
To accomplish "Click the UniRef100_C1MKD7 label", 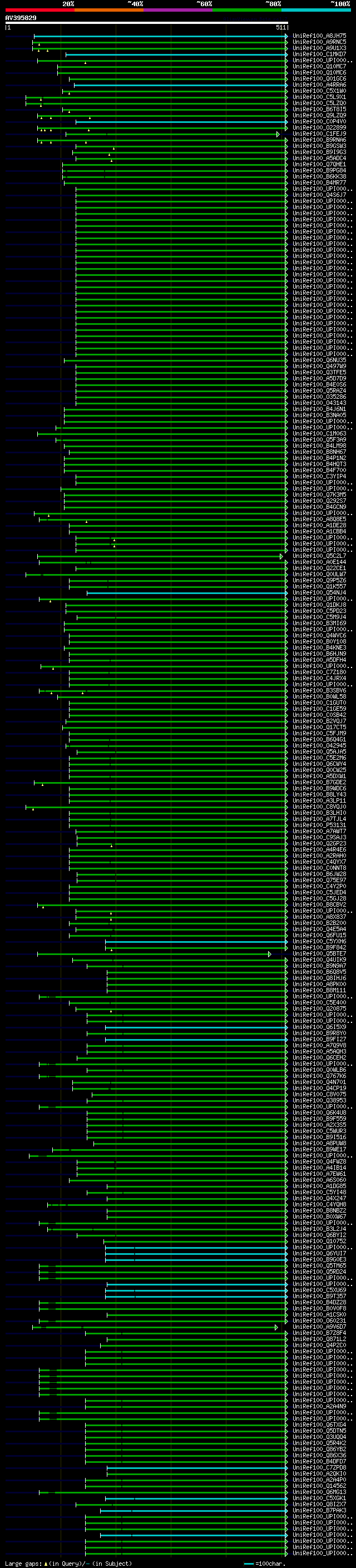I will 319,54.
